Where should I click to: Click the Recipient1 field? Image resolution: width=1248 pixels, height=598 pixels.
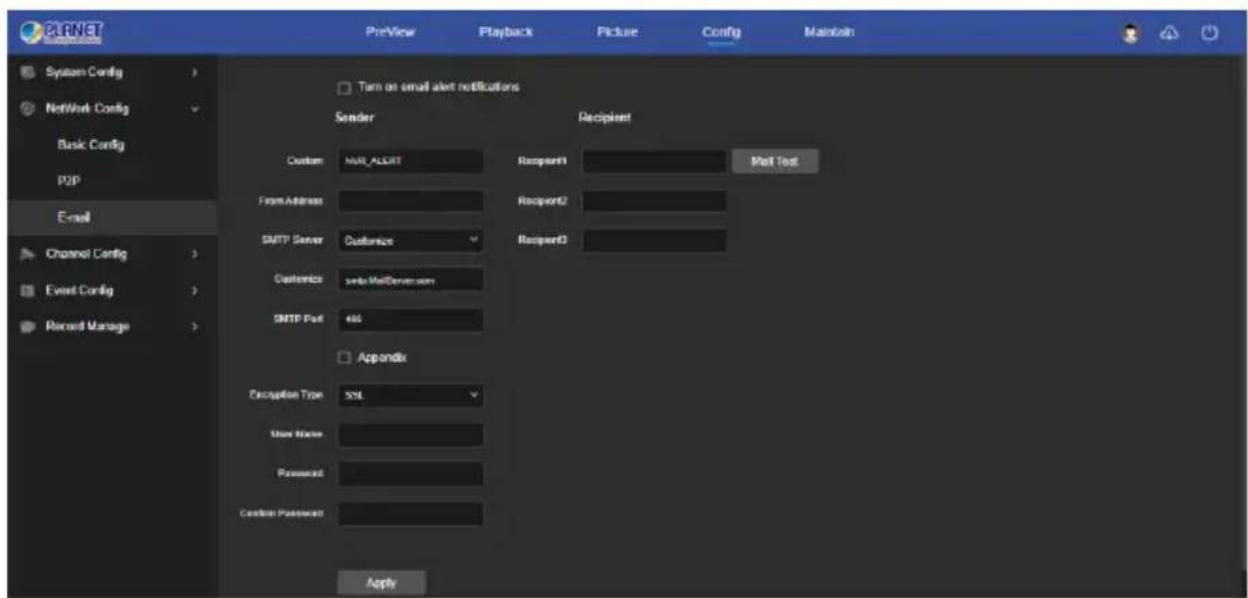653,161
